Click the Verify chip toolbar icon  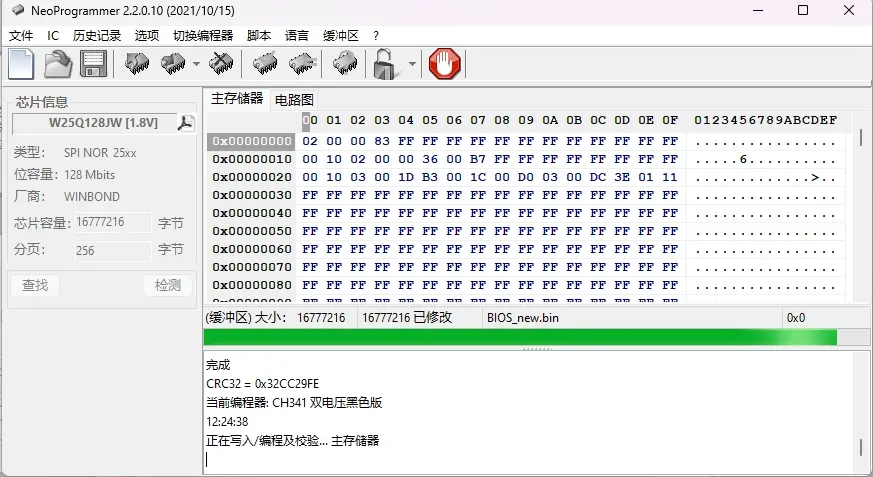coord(264,63)
